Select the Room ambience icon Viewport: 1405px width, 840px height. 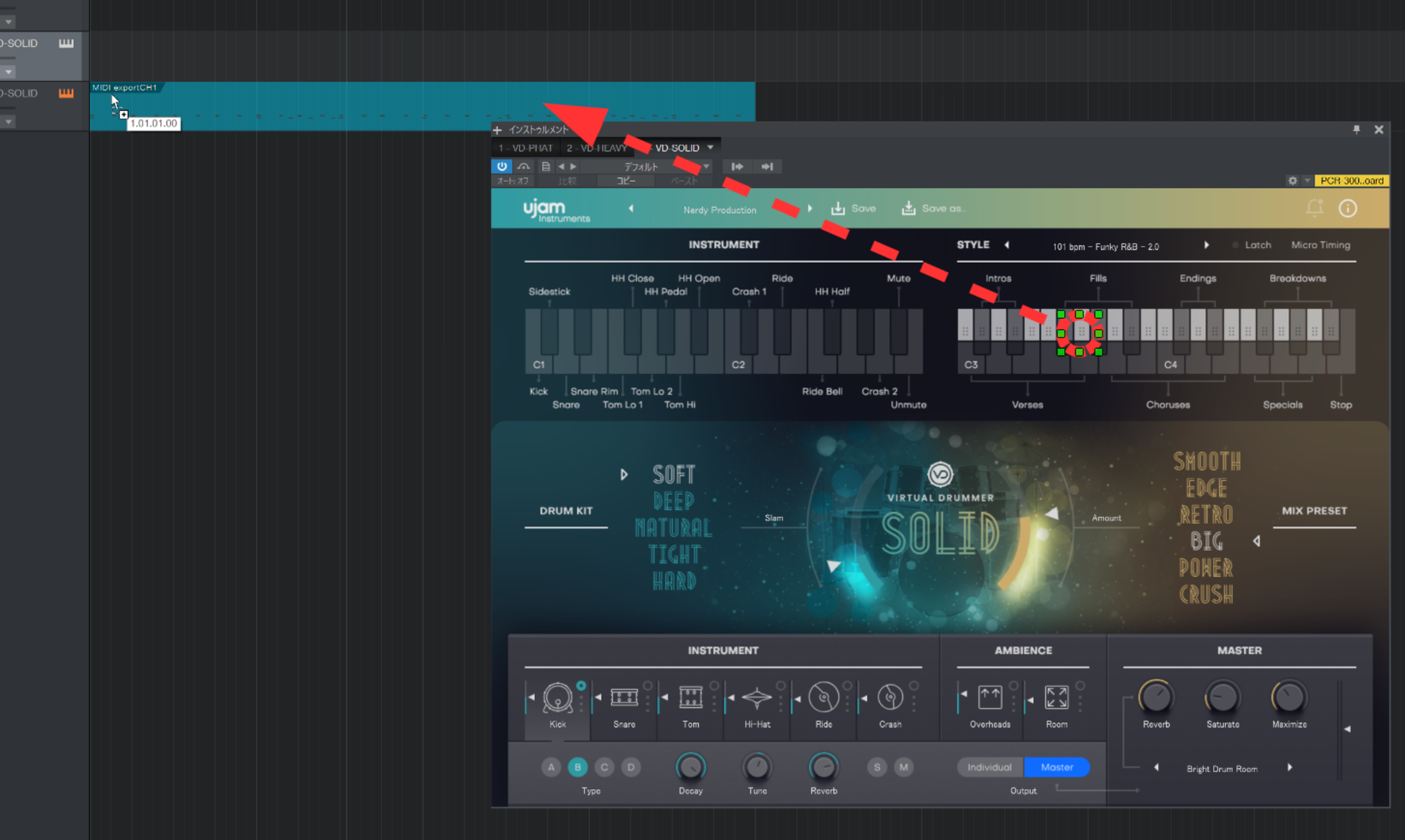pyautogui.click(x=1056, y=697)
